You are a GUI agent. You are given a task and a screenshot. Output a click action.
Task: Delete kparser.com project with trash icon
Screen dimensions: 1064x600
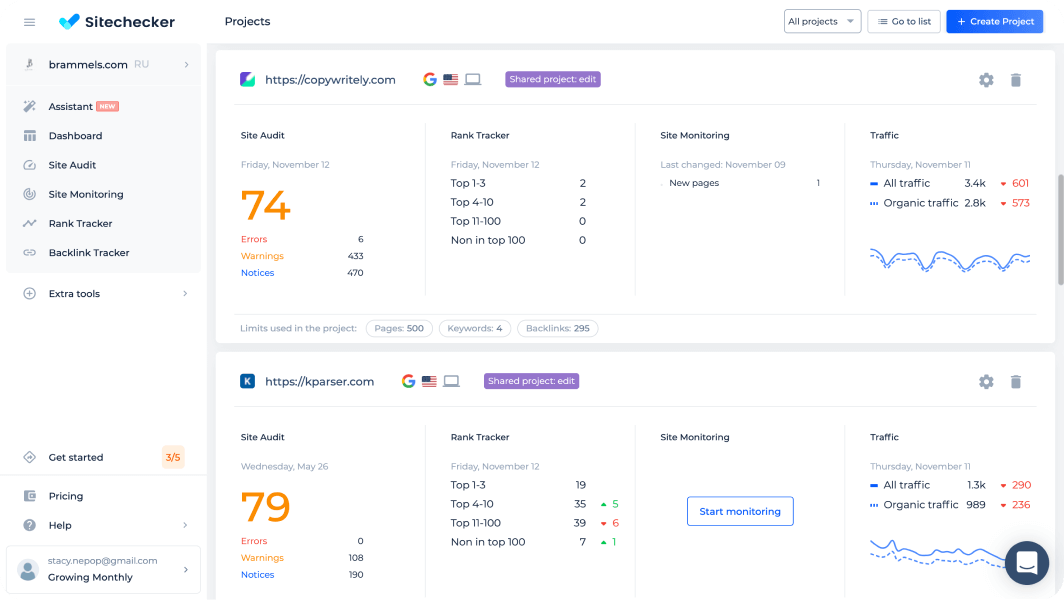click(x=1016, y=382)
